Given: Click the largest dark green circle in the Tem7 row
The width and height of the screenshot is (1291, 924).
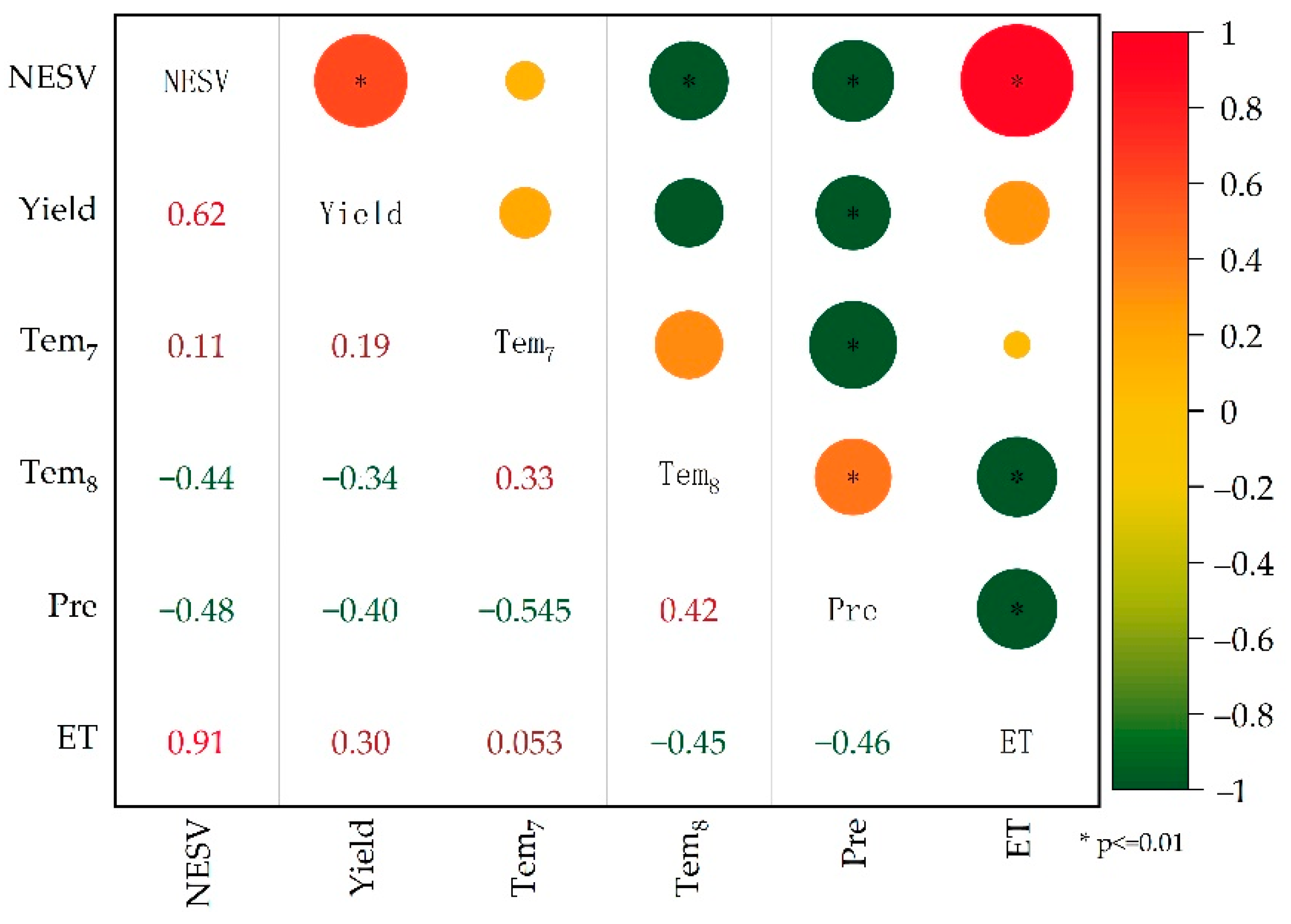Looking at the screenshot, I should (x=853, y=345).
